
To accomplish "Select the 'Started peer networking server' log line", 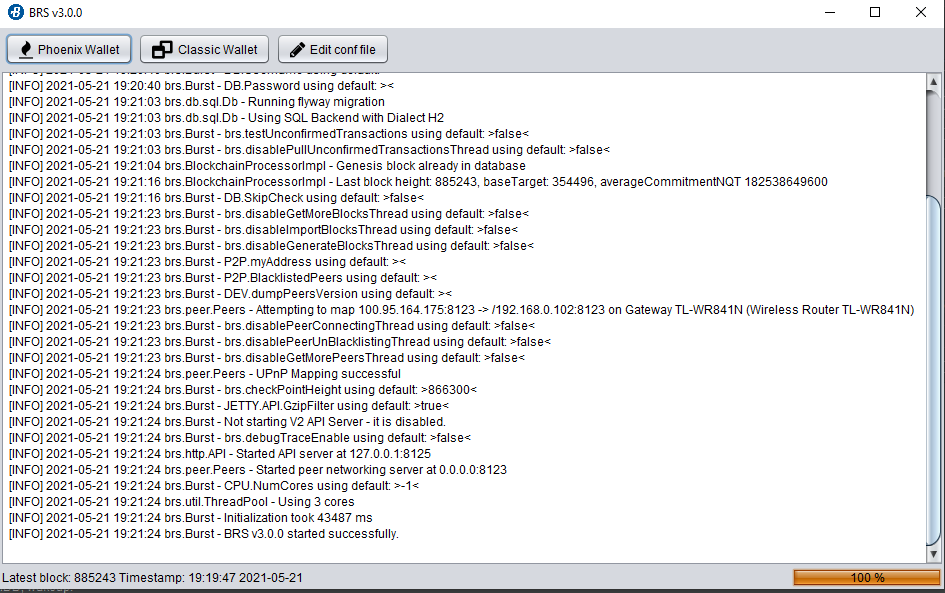I will coord(258,469).
